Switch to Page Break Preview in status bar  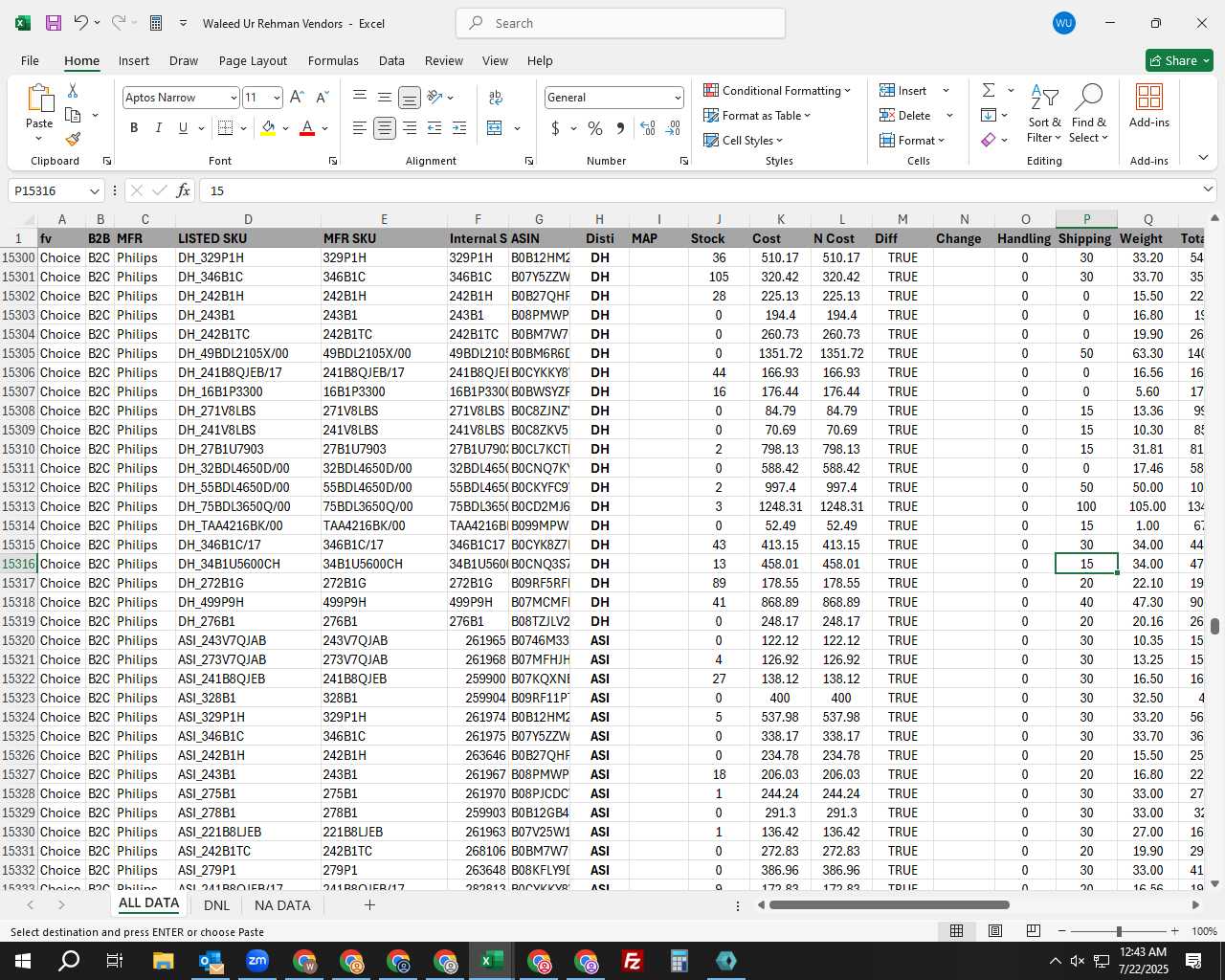click(x=1033, y=931)
